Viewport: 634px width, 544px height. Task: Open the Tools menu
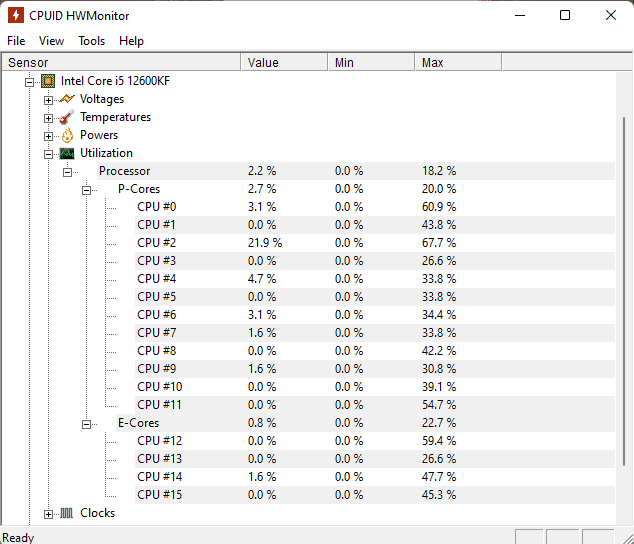91,41
